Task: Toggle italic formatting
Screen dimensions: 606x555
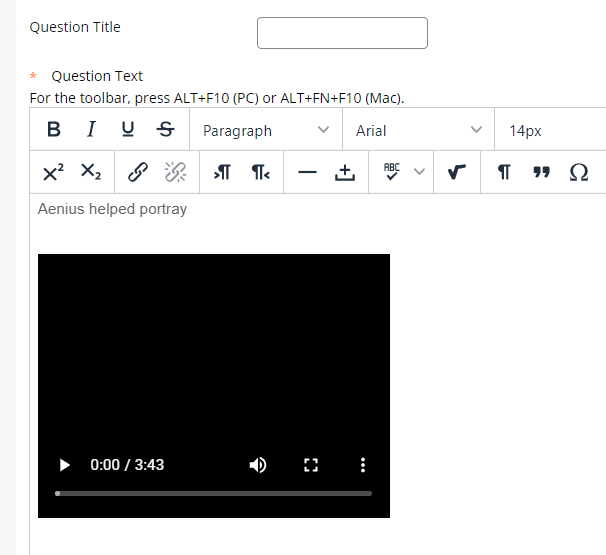Action: click(91, 129)
